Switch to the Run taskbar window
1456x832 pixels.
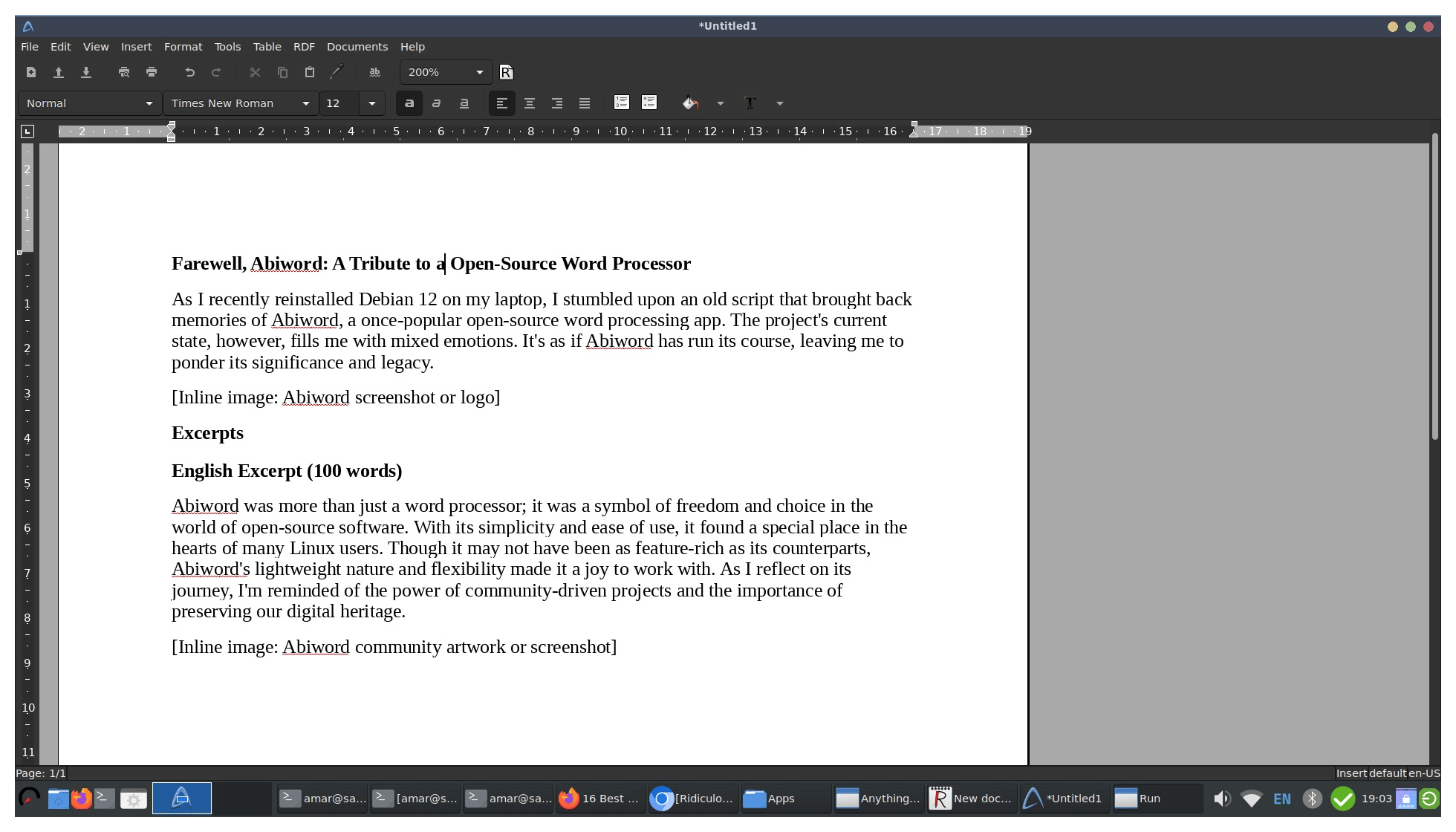point(1157,799)
